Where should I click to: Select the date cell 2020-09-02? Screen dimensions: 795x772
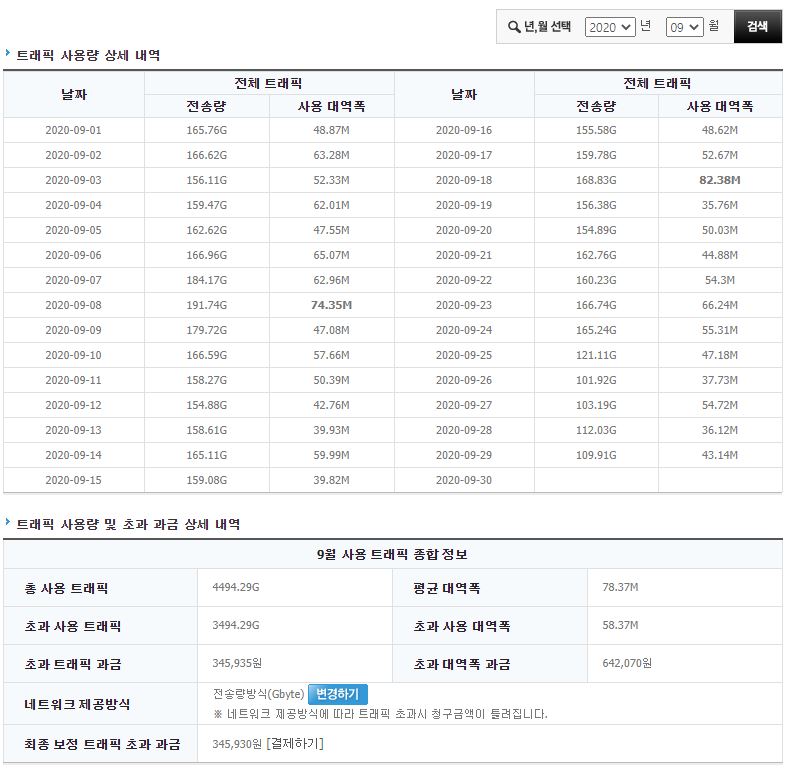pyautogui.click(x=74, y=155)
